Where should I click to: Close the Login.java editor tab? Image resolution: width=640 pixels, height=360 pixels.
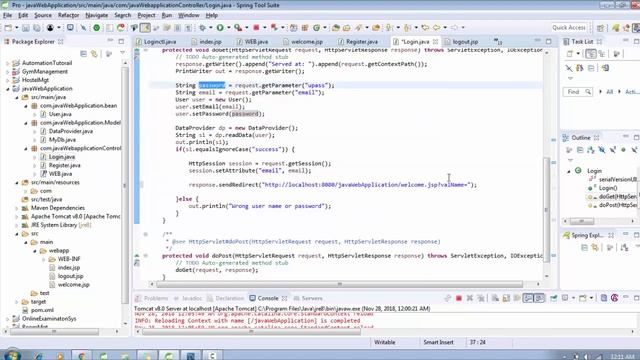pos(436,42)
